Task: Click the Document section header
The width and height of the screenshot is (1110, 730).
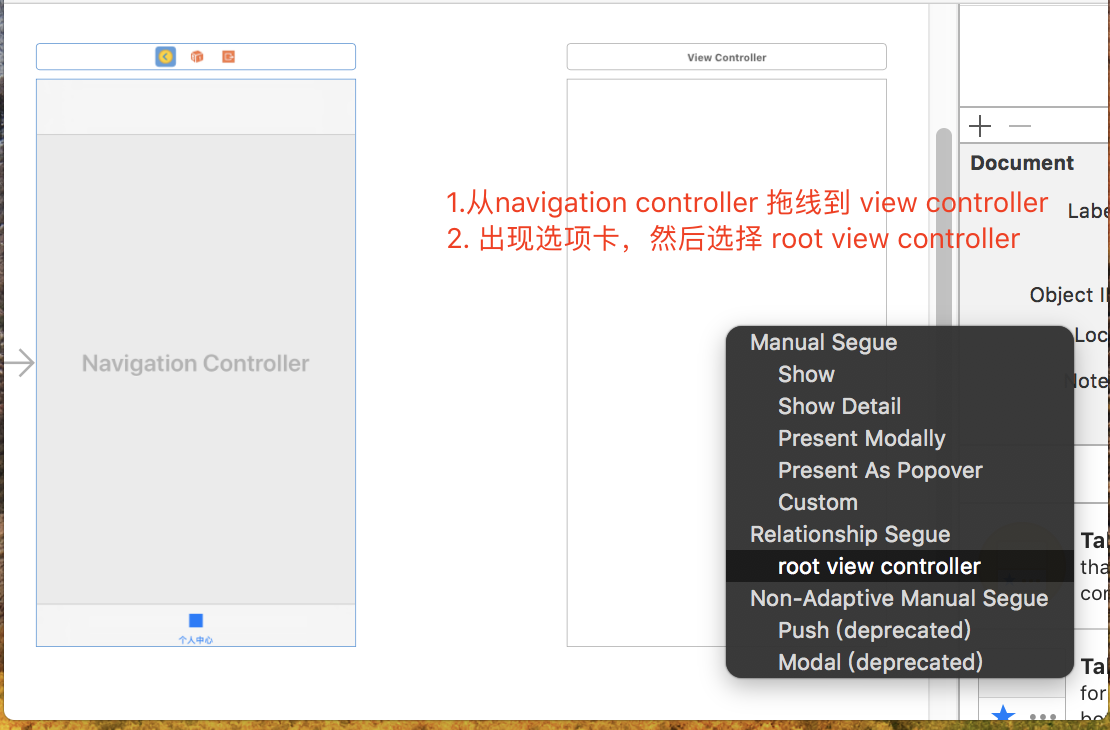Action: [1022, 163]
